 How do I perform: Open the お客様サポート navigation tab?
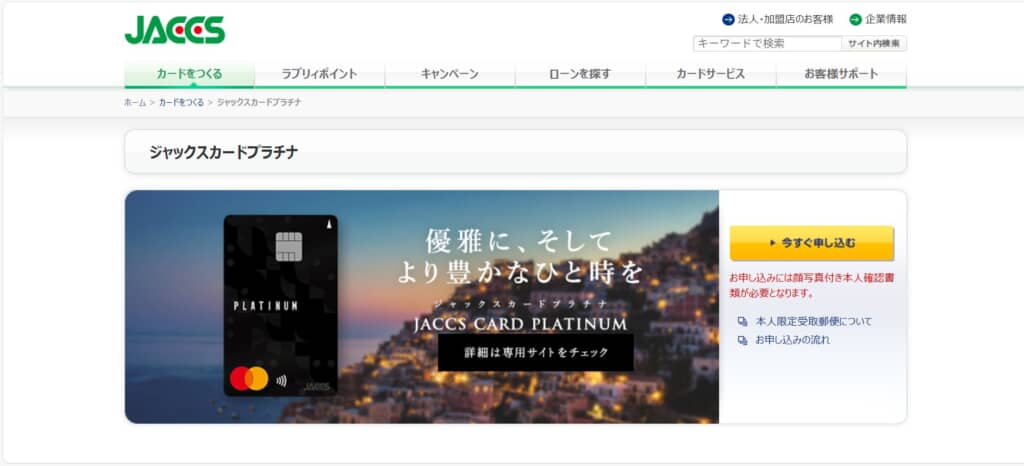coord(841,74)
